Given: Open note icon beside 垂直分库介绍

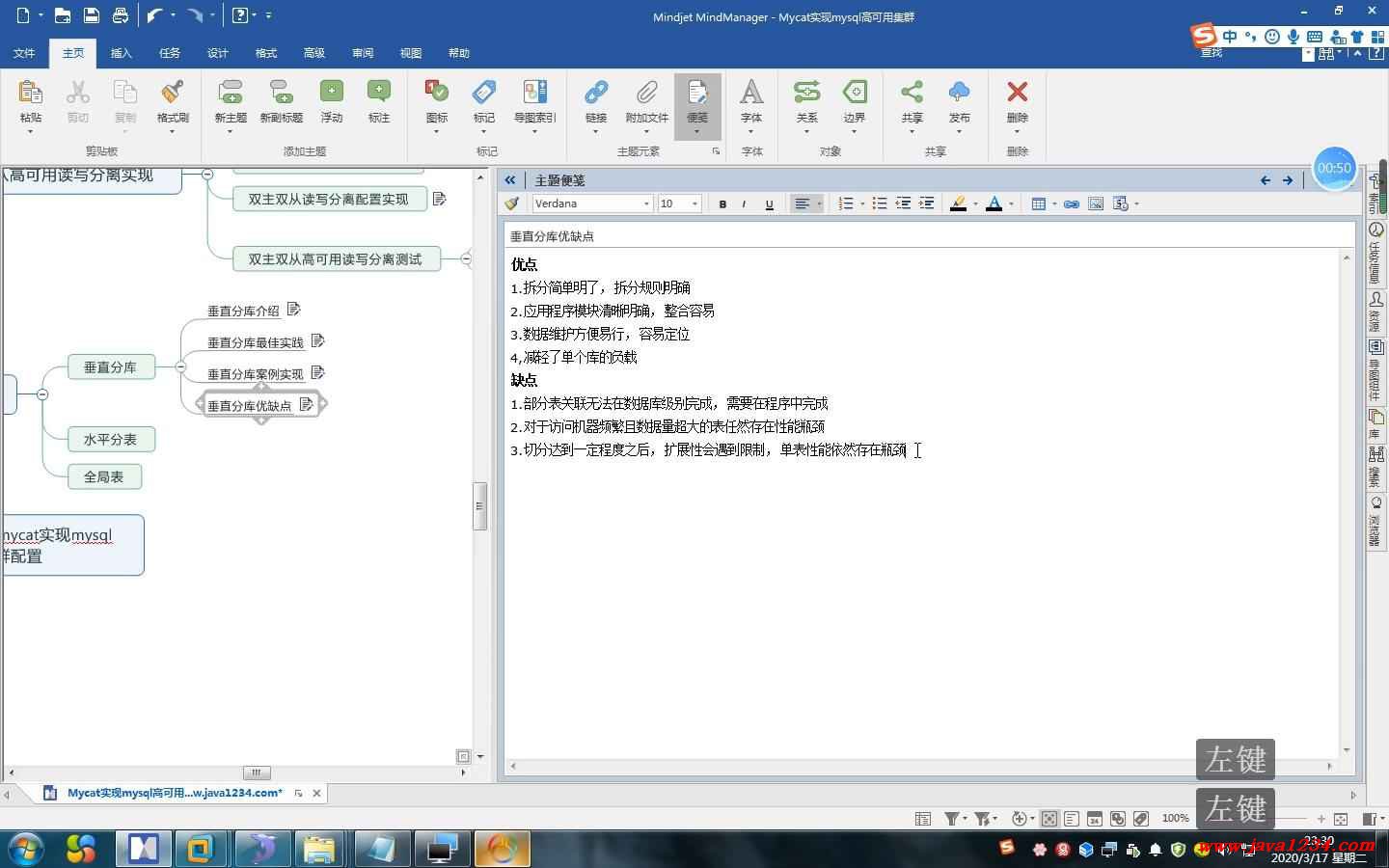Looking at the screenshot, I should [294, 310].
